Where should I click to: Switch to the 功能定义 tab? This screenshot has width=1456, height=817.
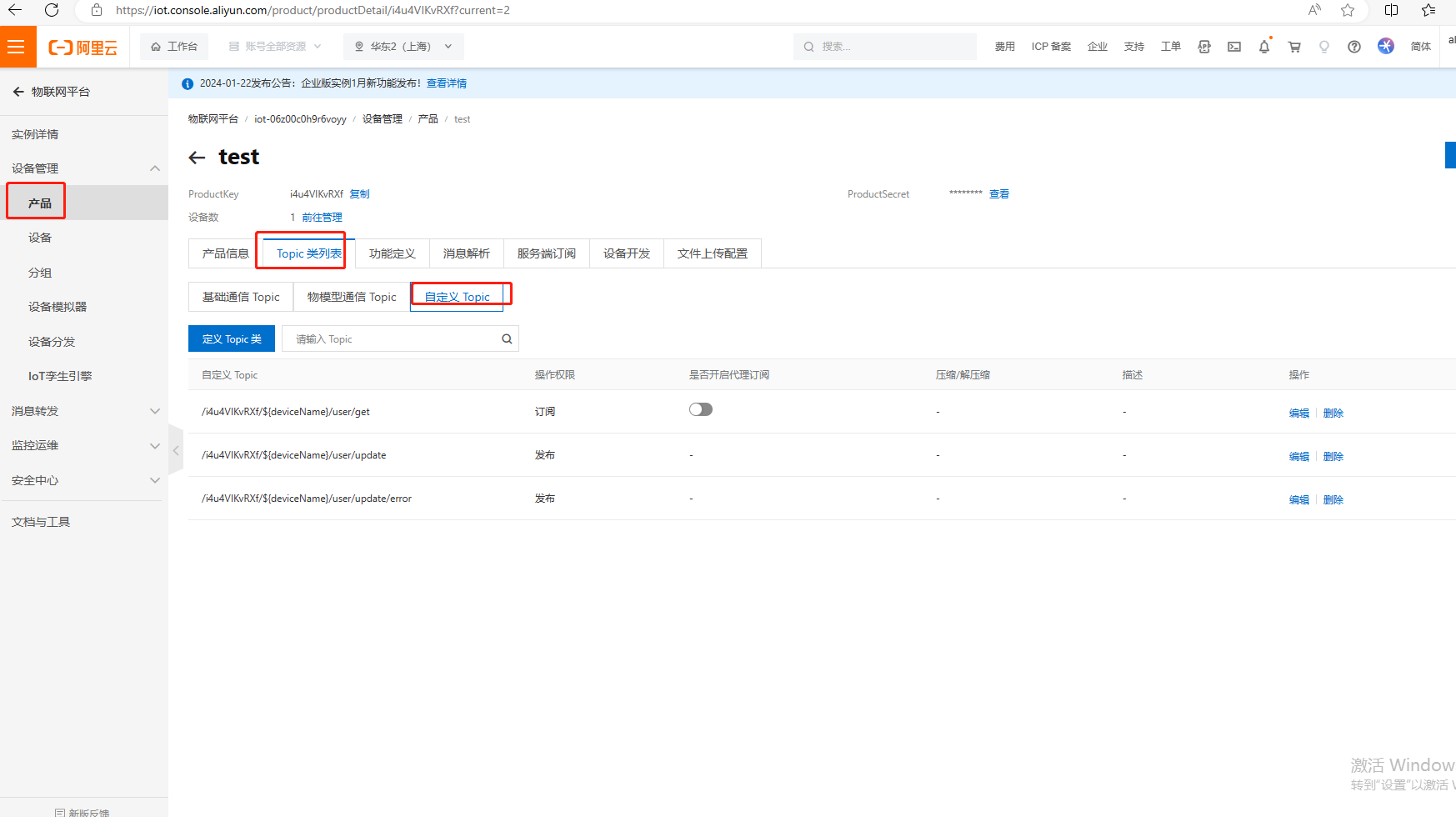tap(392, 253)
